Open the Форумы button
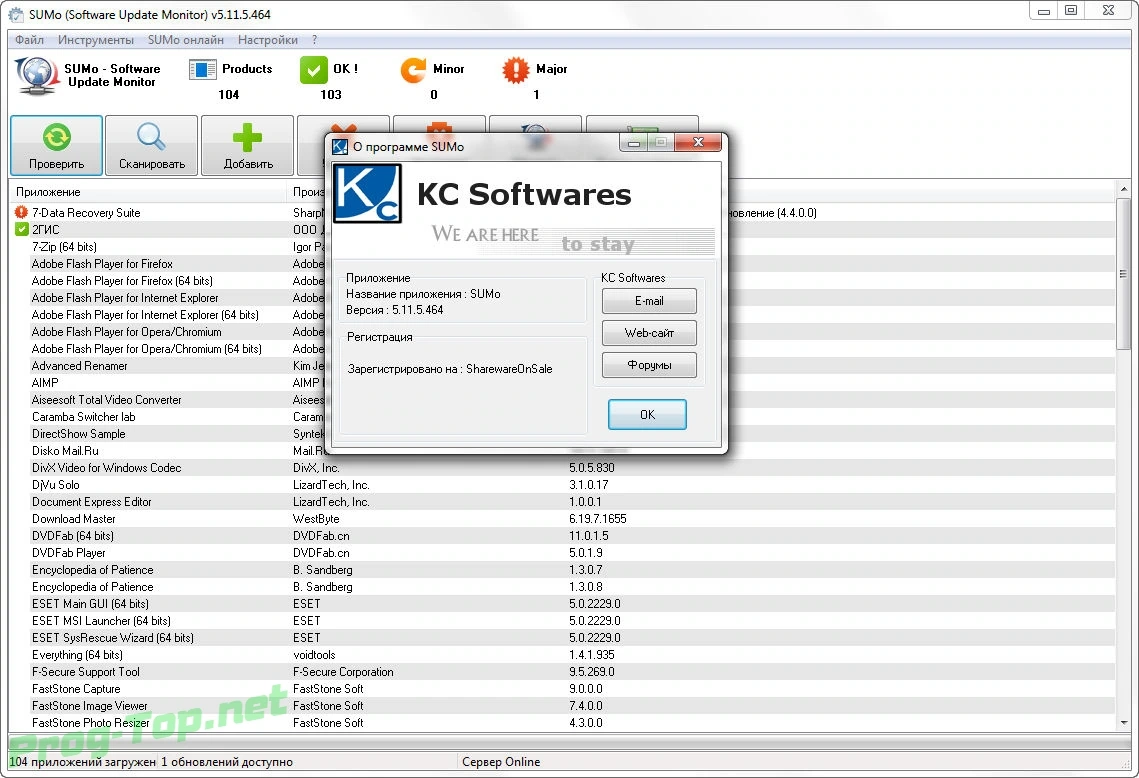The width and height of the screenshot is (1139, 778). (649, 365)
